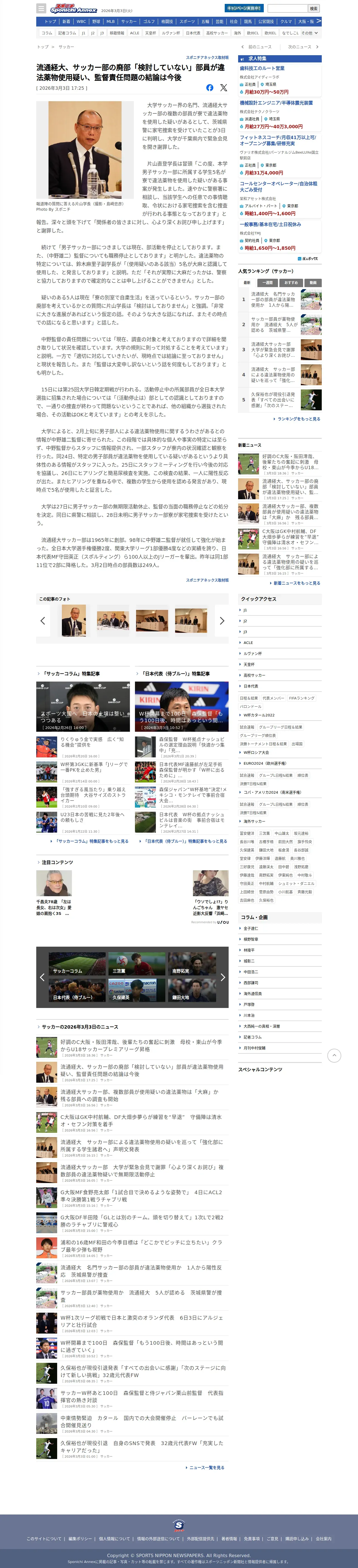
Task: Go to previous topic carousel slide
Action: click(42, 977)
